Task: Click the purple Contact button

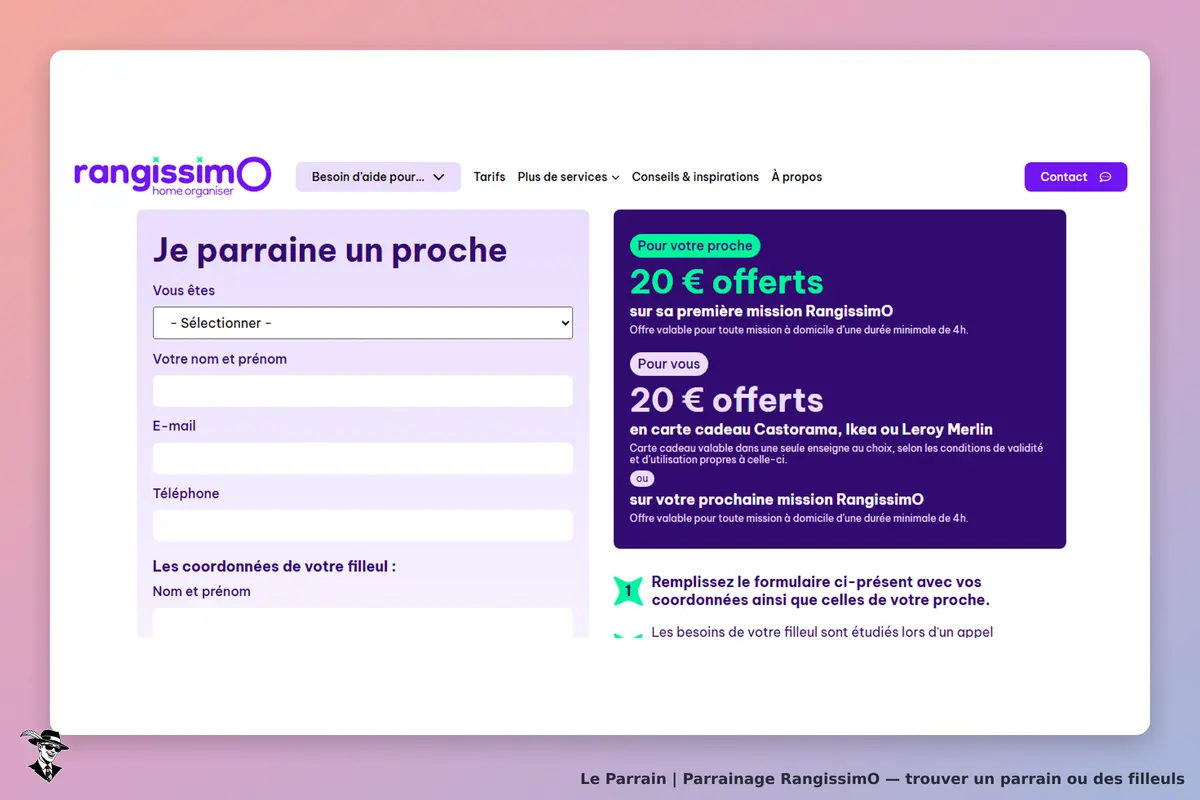Action: point(1075,177)
